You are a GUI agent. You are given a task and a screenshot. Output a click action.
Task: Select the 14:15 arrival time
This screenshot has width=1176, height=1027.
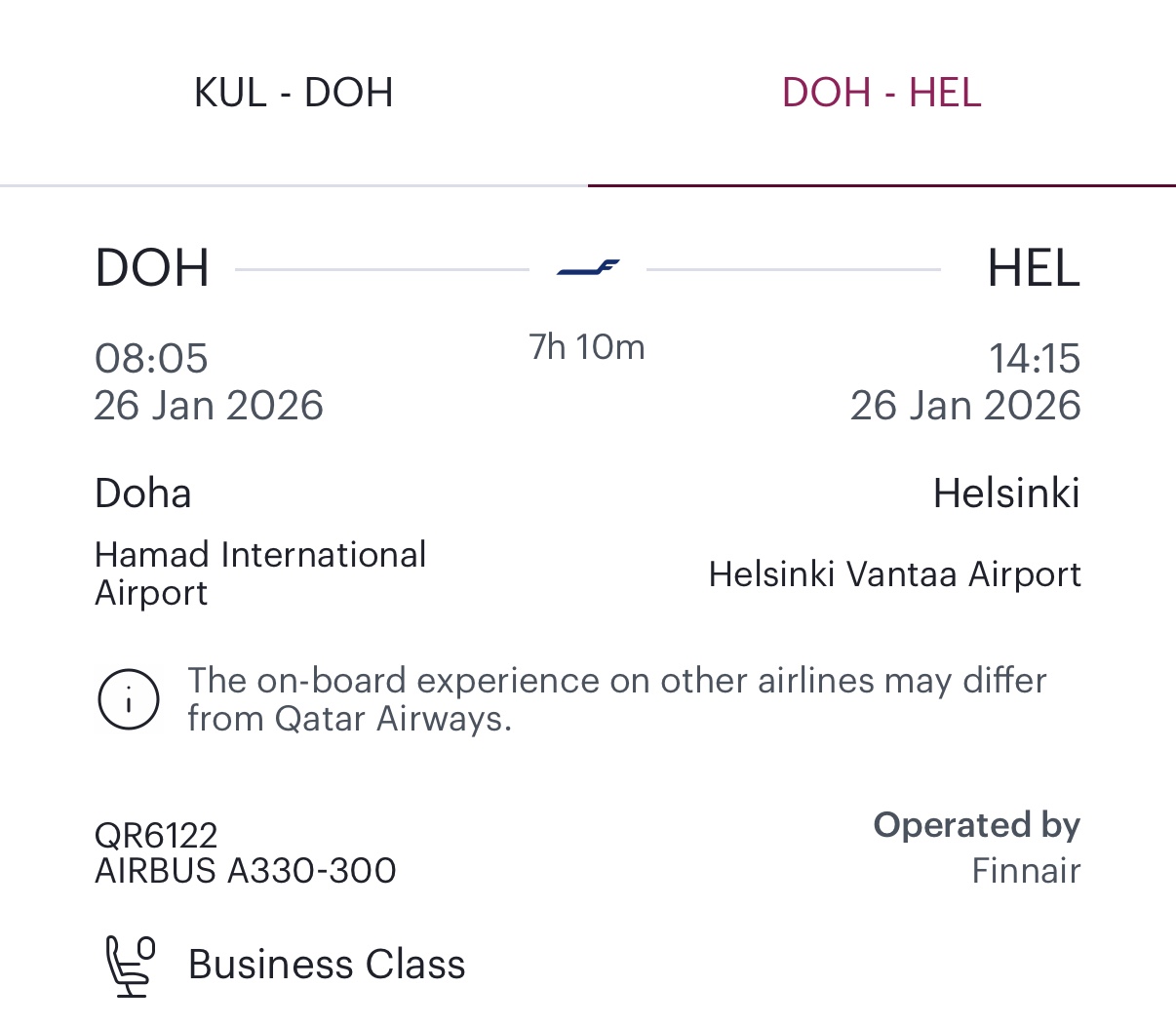(x=1035, y=358)
